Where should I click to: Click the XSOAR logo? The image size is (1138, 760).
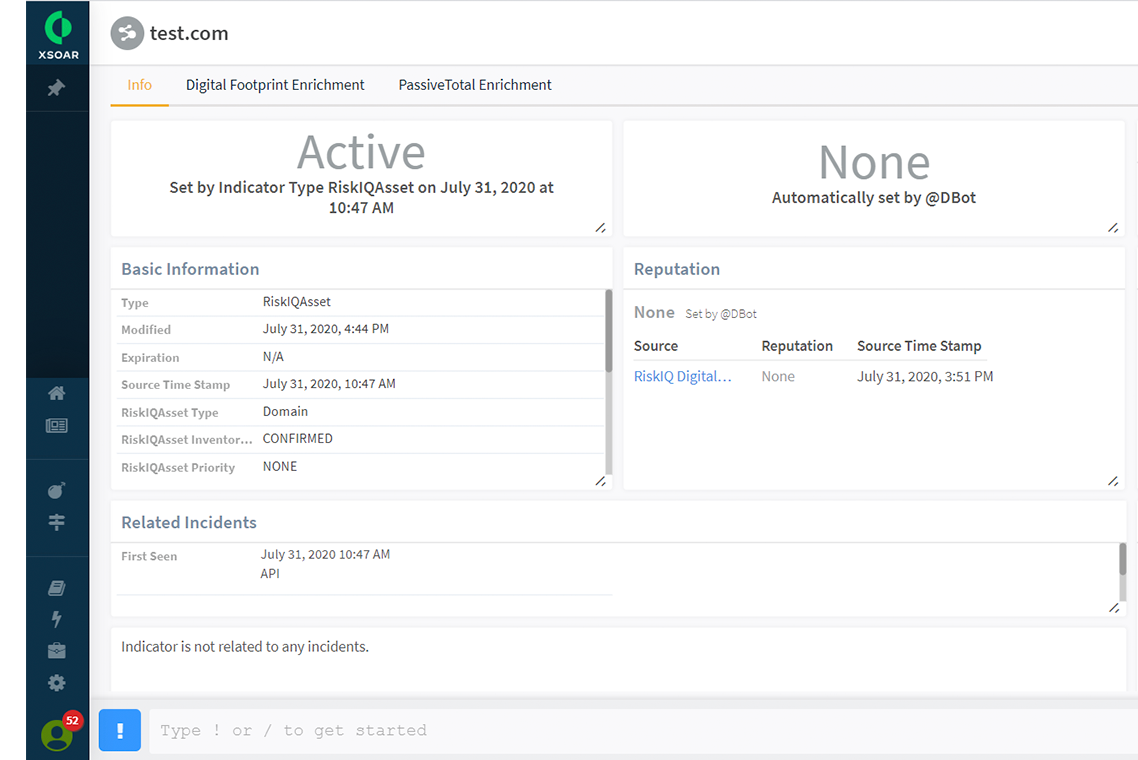pyautogui.click(x=58, y=35)
